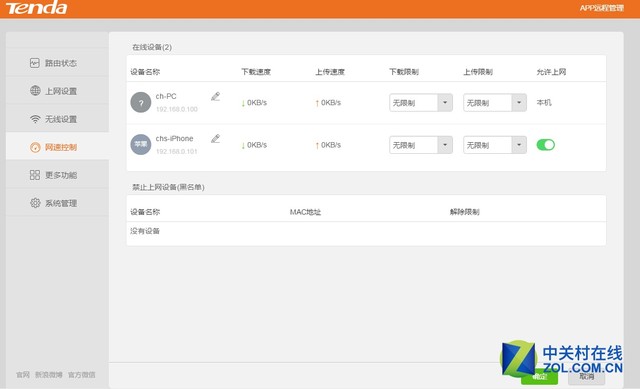Click the 在线设备(2) heading

click(152, 47)
